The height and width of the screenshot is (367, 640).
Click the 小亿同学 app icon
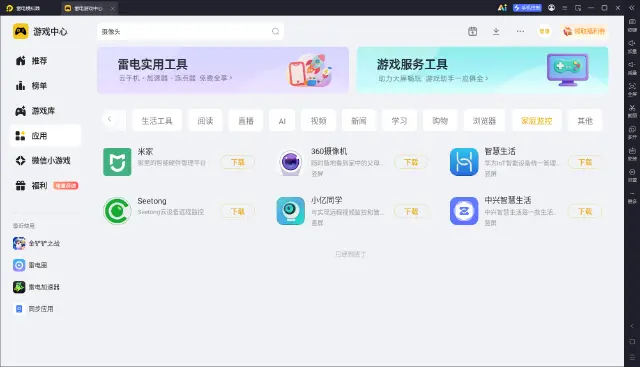[291, 211]
